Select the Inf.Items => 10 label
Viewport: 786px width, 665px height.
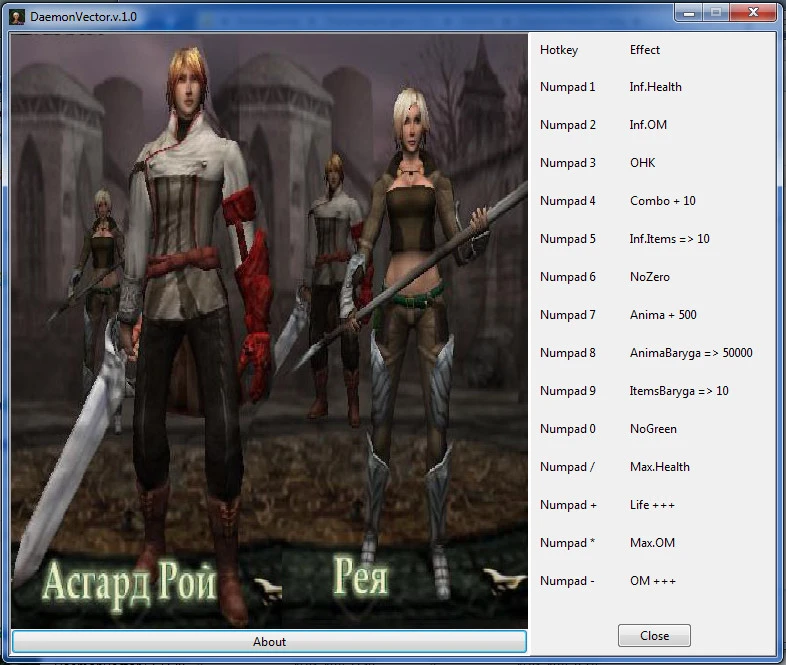click(669, 239)
